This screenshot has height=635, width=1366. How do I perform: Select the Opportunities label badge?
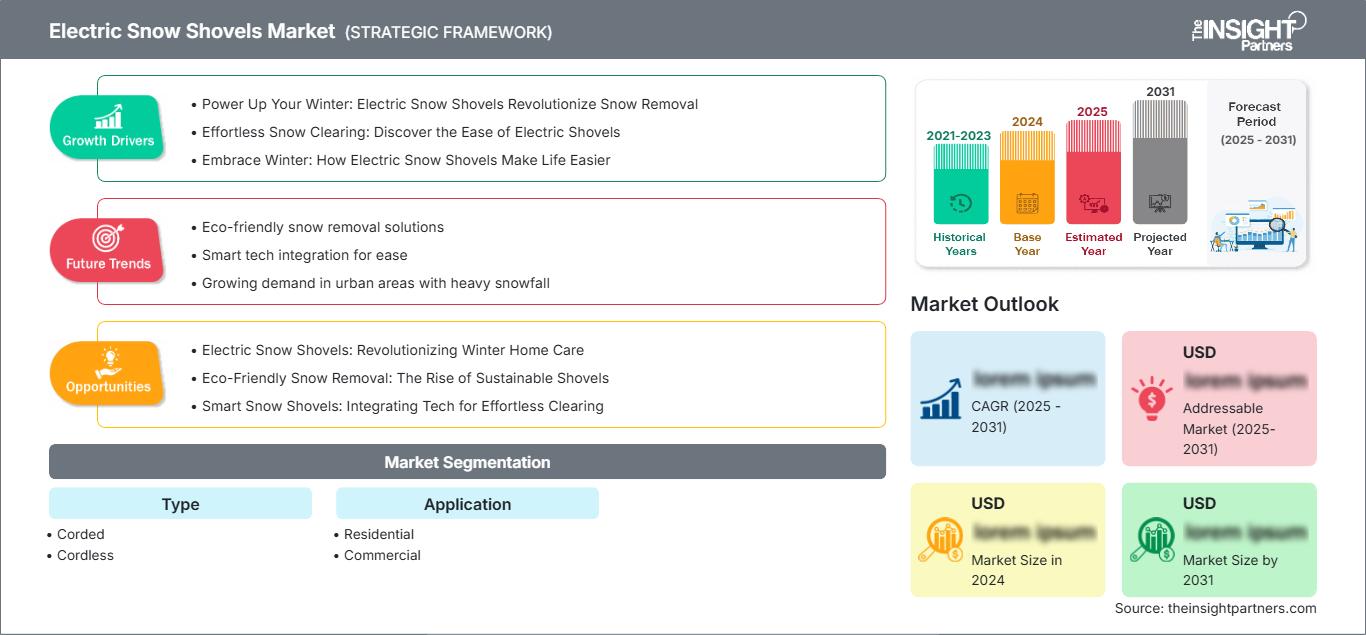[108, 372]
